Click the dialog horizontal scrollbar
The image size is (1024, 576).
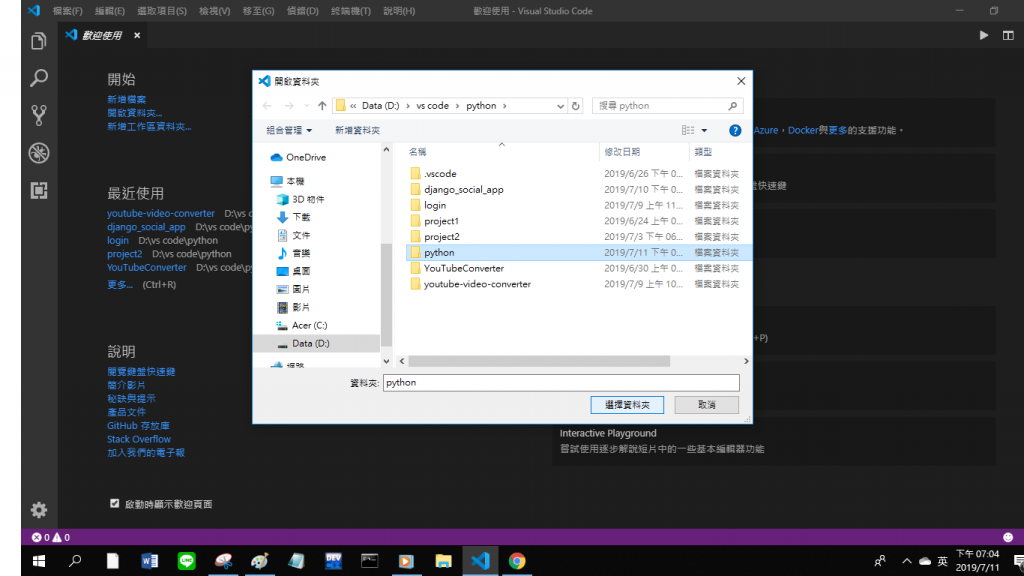(539, 361)
